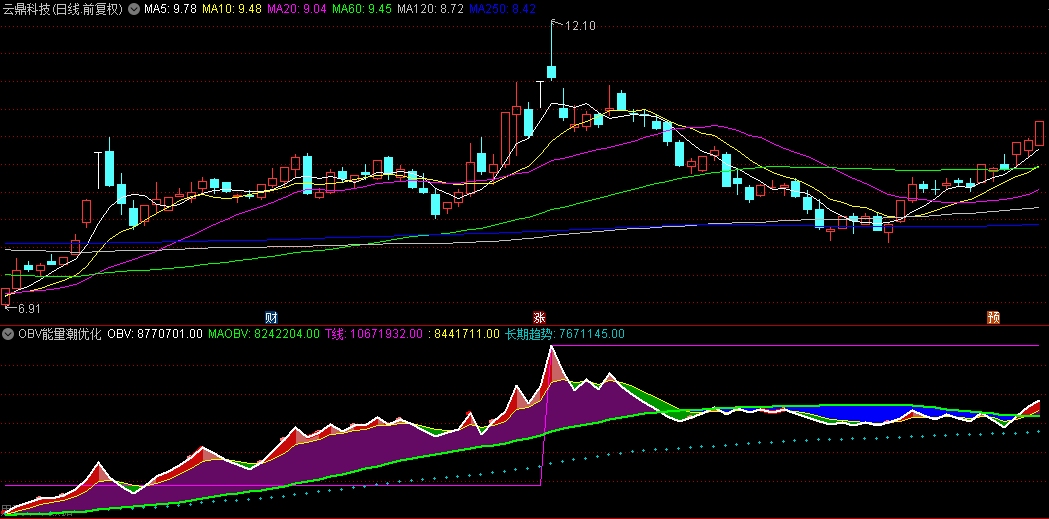Select the OBV能量潮优化 indicator name
Image resolution: width=1049 pixels, height=519 pixels.
(59, 334)
